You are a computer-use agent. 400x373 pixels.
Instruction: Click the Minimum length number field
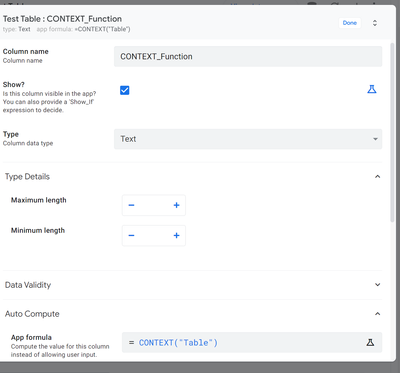pyautogui.click(x=154, y=236)
